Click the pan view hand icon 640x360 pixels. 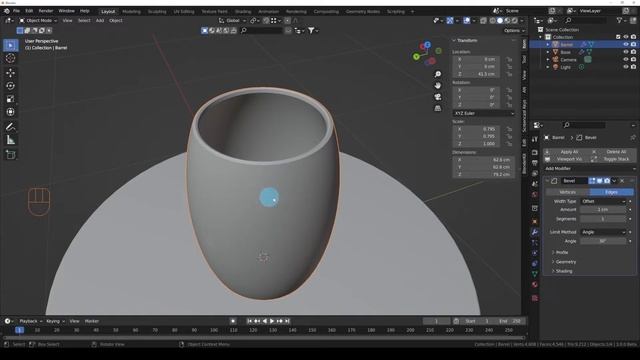pos(438,86)
